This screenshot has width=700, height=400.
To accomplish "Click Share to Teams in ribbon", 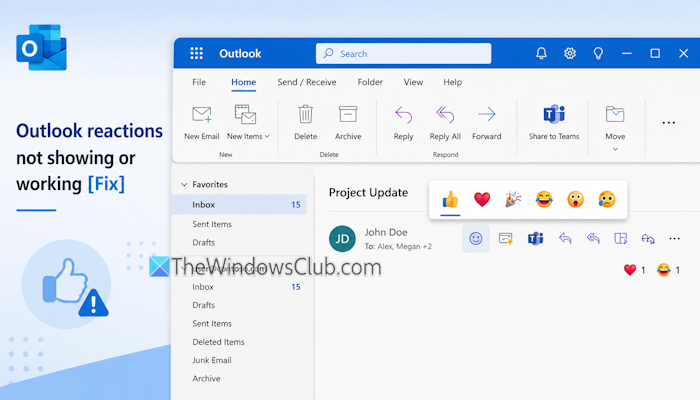I will (x=554, y=123).
